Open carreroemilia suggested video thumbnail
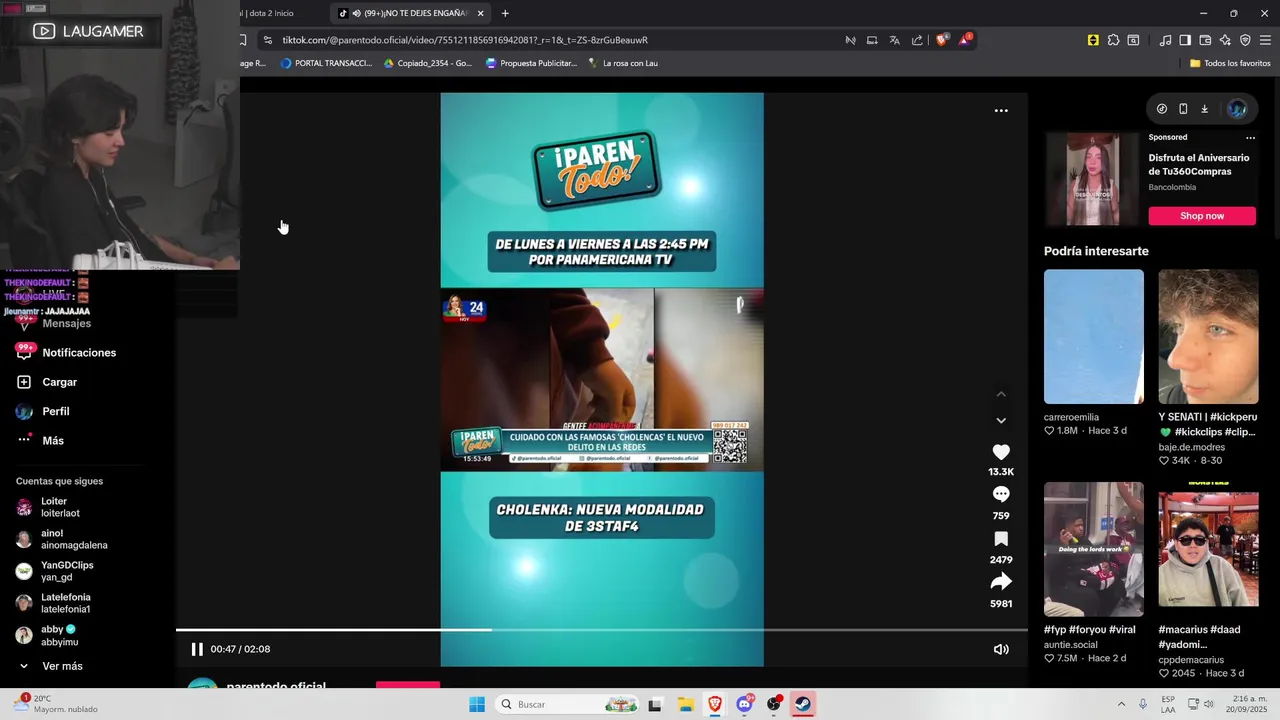The image size is (1280, 720). [1094, 336]
